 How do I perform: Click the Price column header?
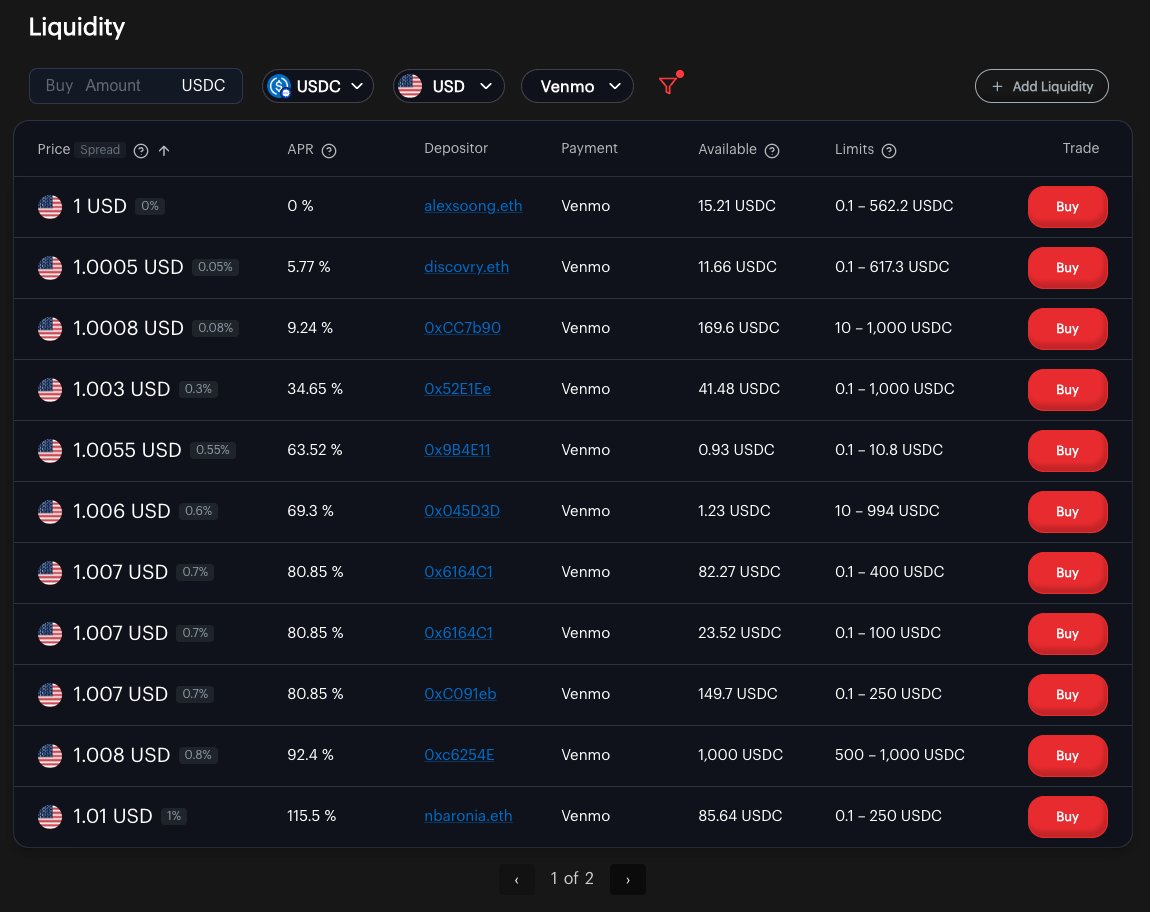(54, 149)
